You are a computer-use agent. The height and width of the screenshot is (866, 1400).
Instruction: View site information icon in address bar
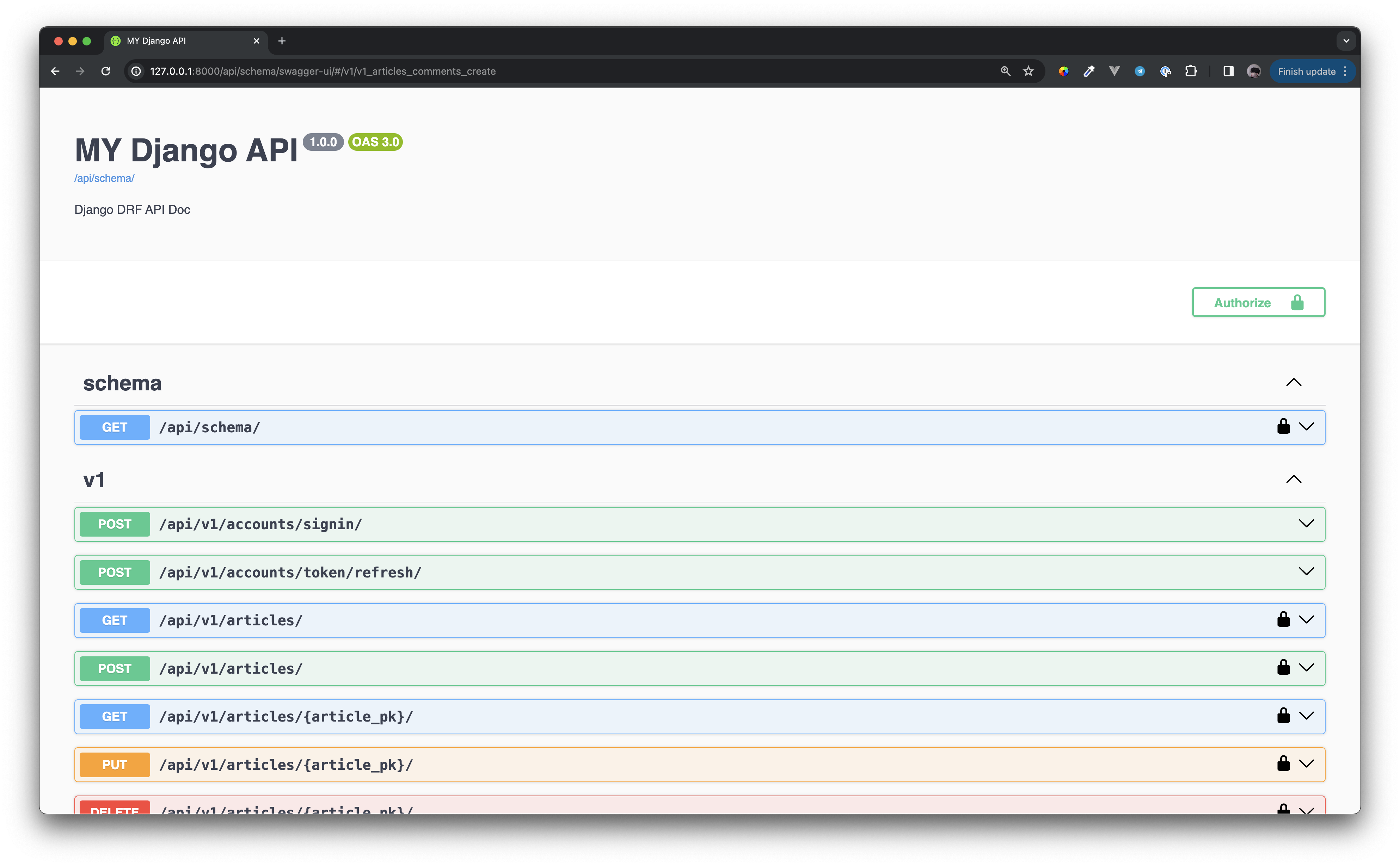(x=136, y=71)
